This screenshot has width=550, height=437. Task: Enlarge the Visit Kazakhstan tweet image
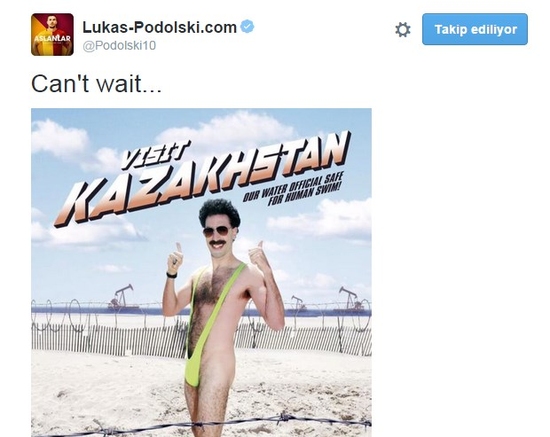click(x=201, y=273)
